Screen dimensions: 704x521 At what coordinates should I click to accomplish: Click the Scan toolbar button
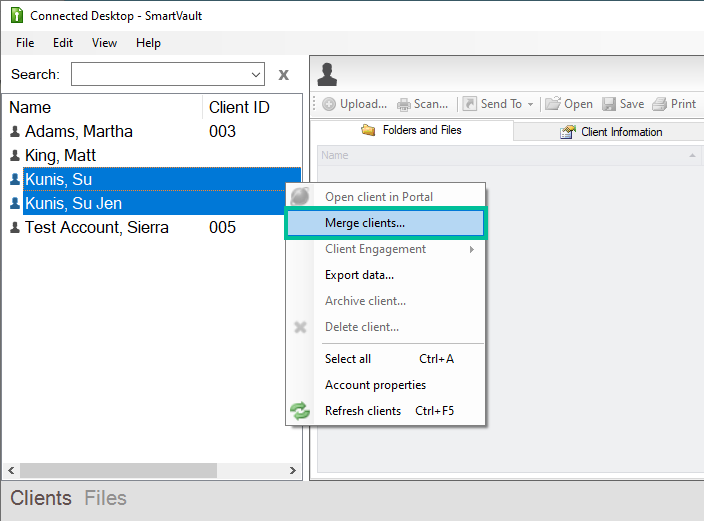[x=422, y=104]
